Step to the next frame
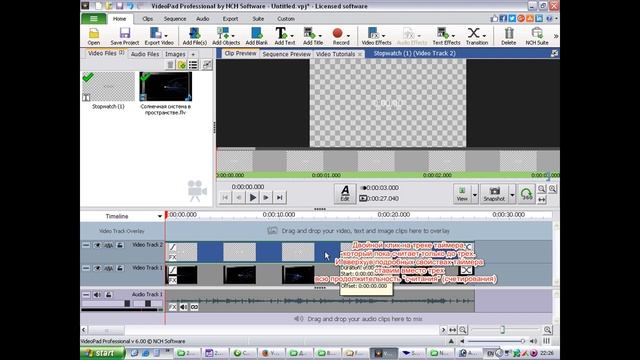Screen dimensions: 640x360 [x=266, y=198]
